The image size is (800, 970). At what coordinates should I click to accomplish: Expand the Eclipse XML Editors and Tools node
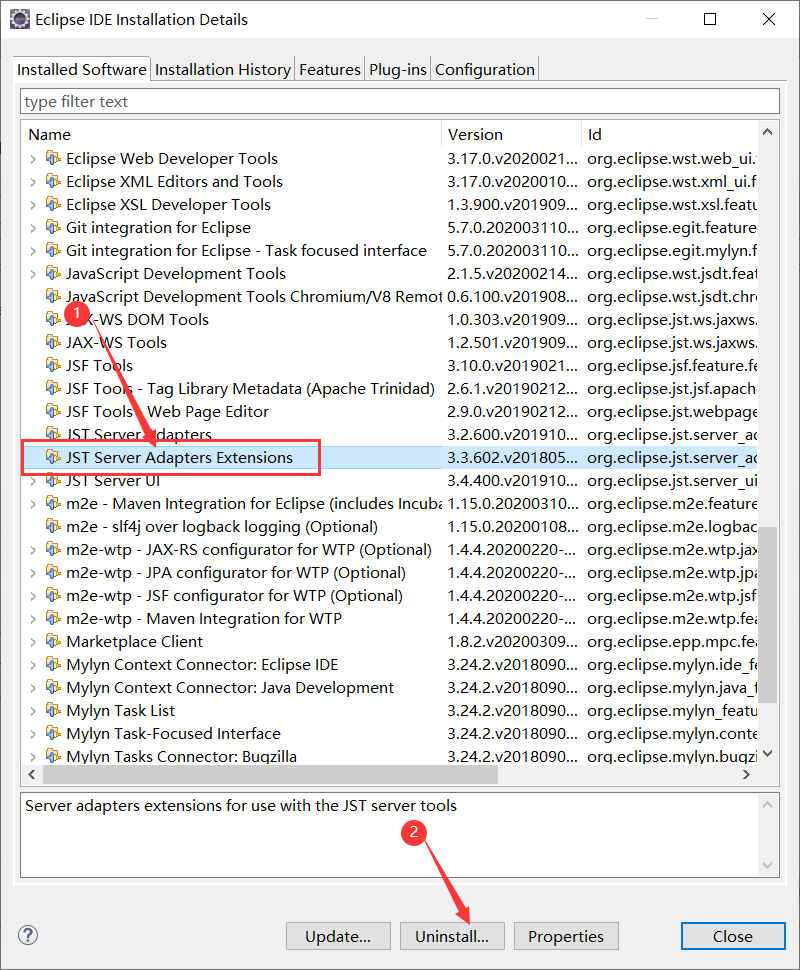pyautogui.click(x=30, y=181)
